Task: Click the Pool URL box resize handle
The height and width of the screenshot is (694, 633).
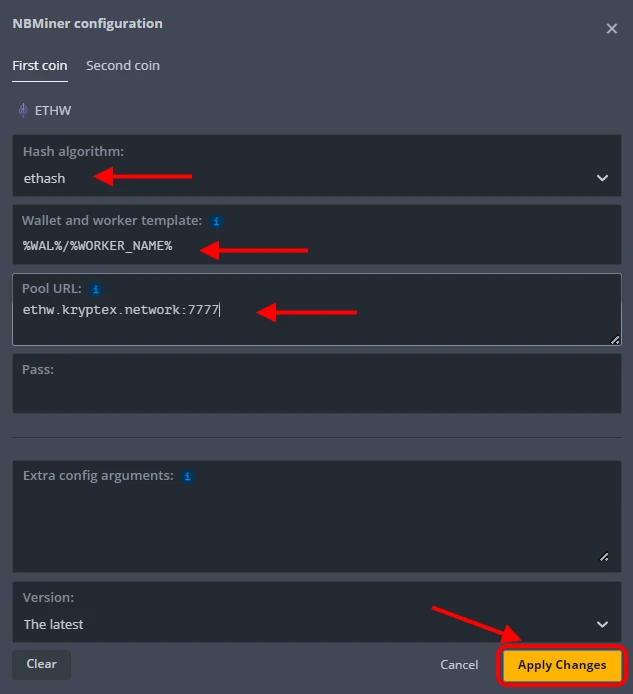Action: coord(614,339)
